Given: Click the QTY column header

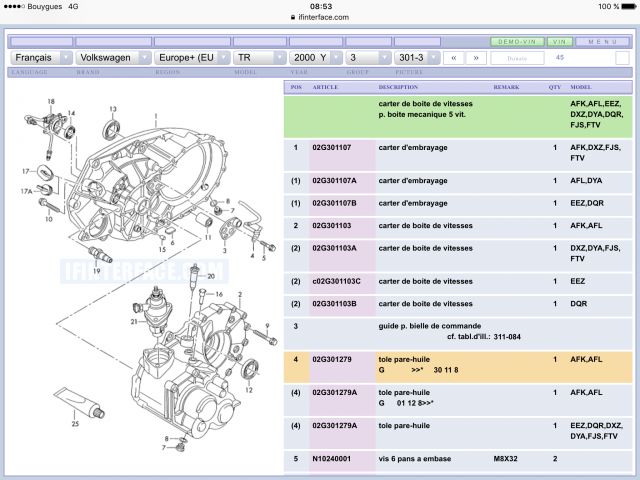Looking at the screenshot, I should click(x=555, y=87).
